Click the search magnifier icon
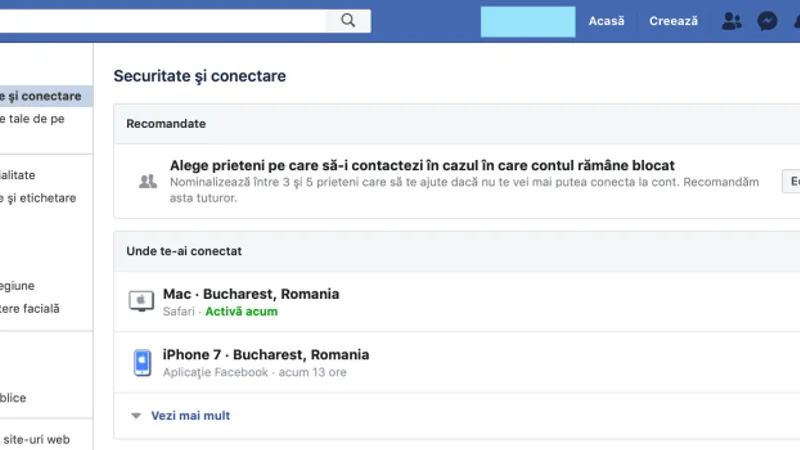The width and height of the screenshot is (800, 450). (348, 20)
